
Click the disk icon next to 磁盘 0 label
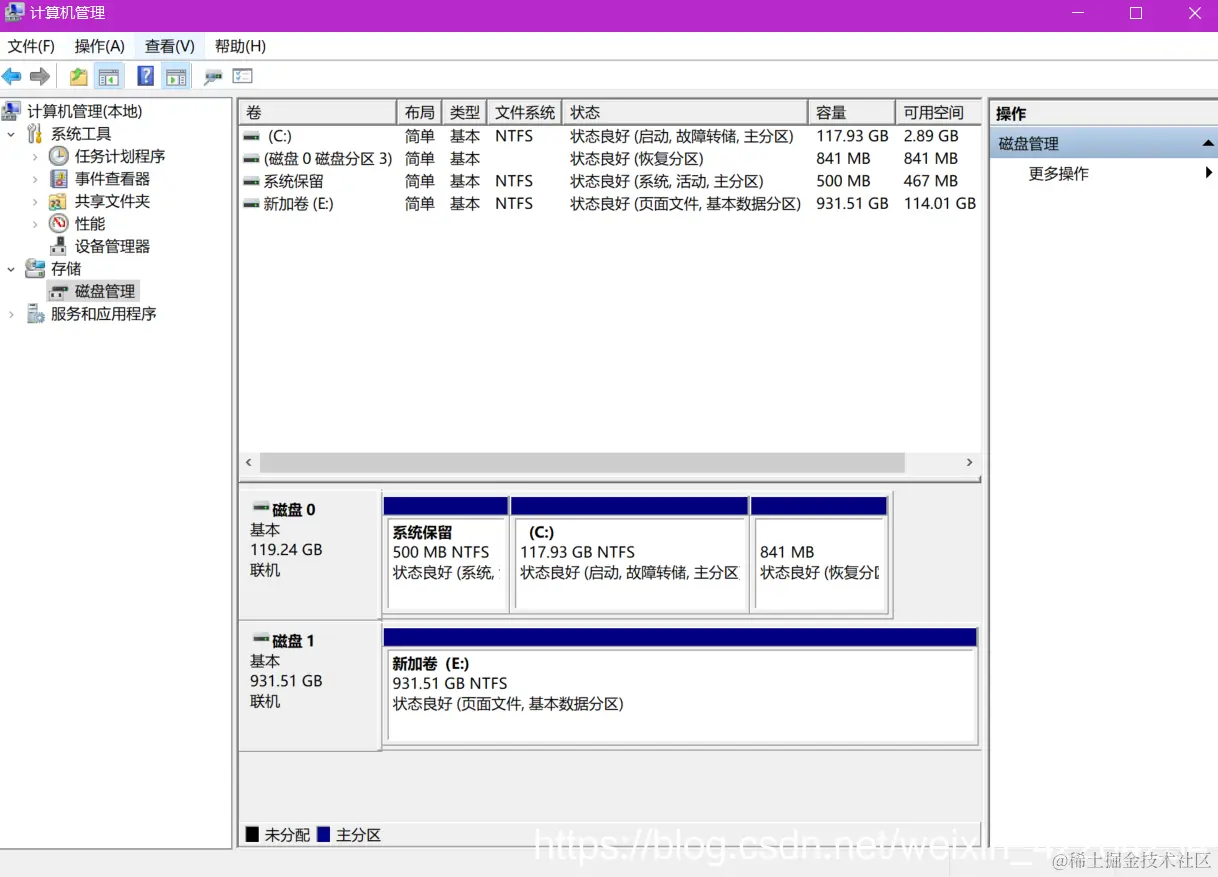pos(261,509)
